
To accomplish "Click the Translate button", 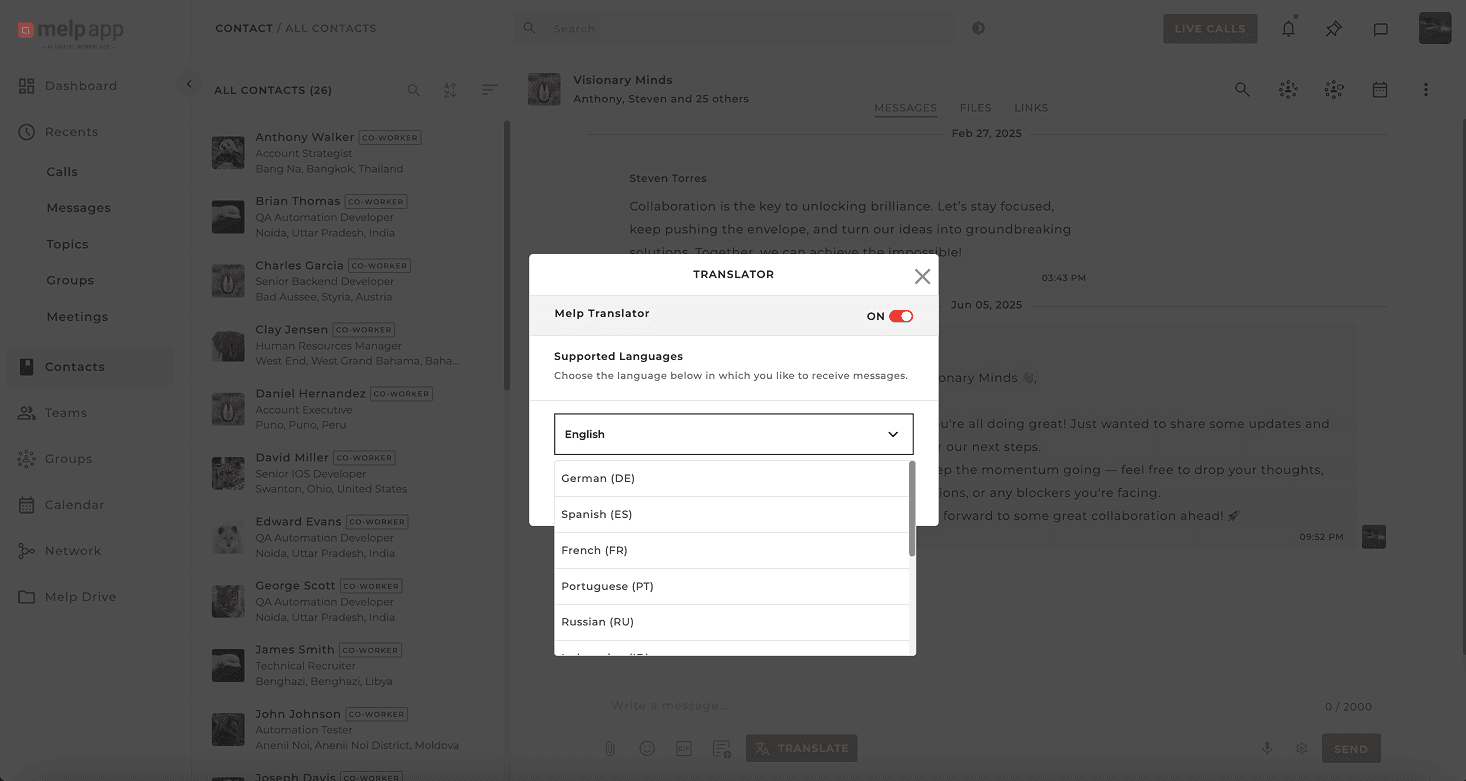I will (801, 748).
